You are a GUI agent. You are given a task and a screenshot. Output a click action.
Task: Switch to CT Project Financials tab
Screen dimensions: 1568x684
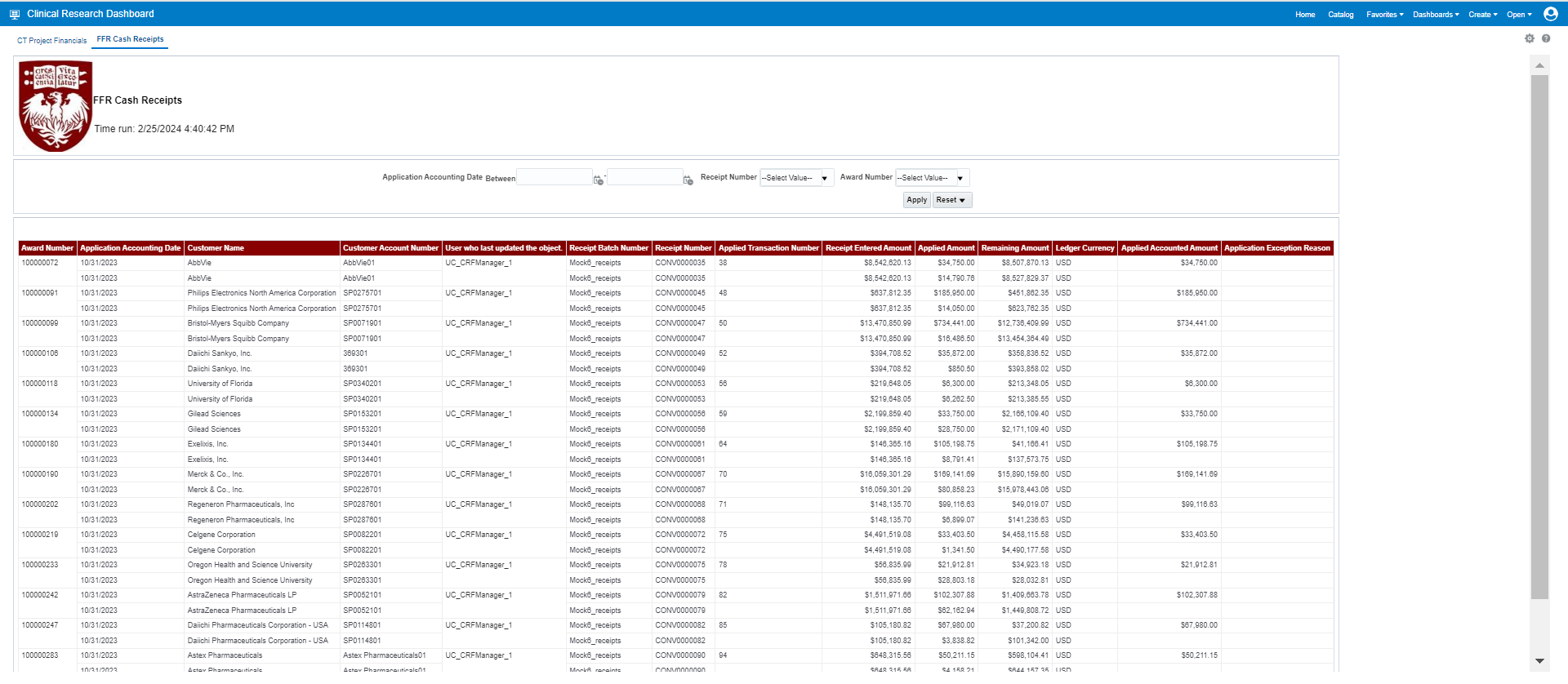click(51, 40)
